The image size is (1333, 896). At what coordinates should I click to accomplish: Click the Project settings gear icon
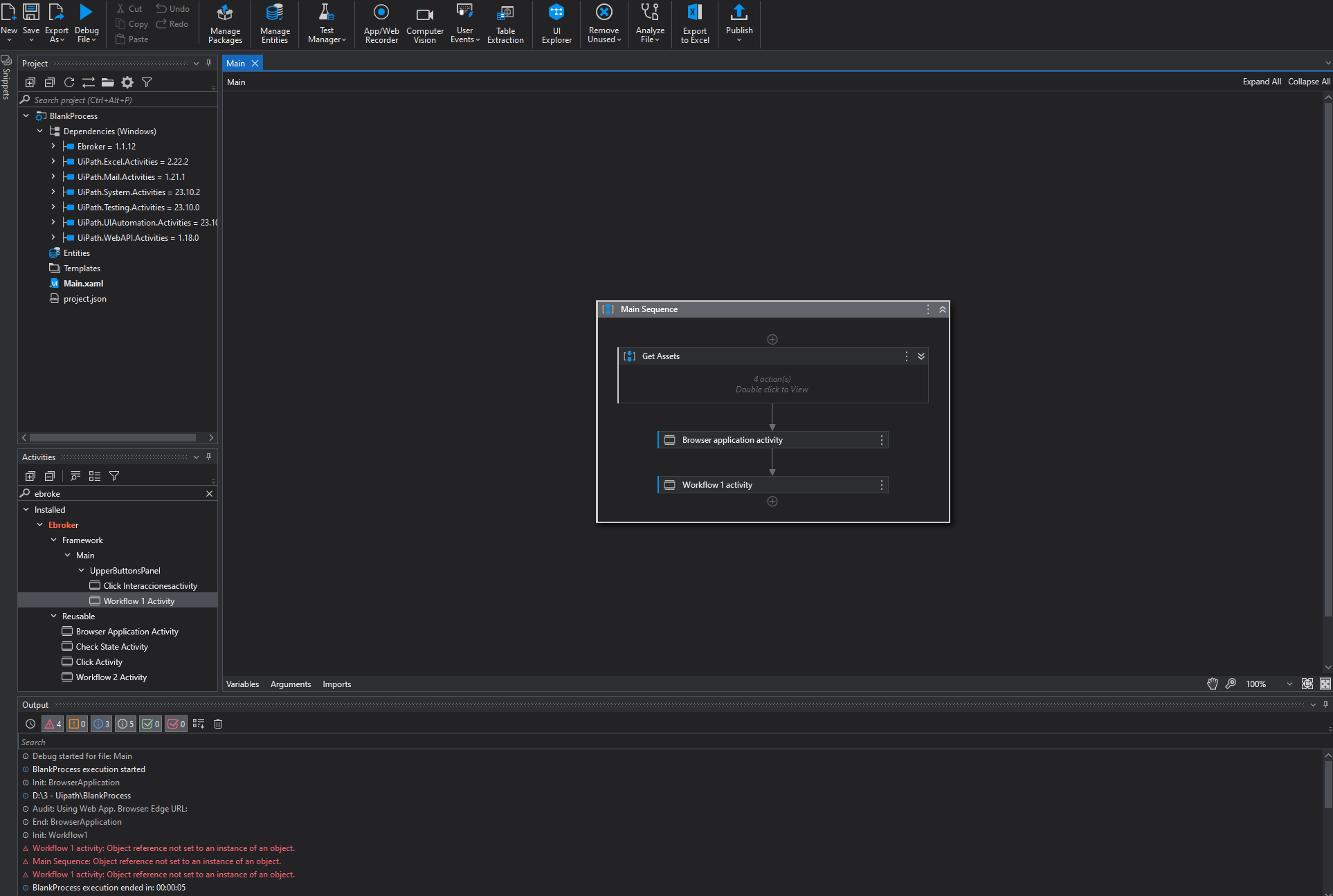[127, 82]
